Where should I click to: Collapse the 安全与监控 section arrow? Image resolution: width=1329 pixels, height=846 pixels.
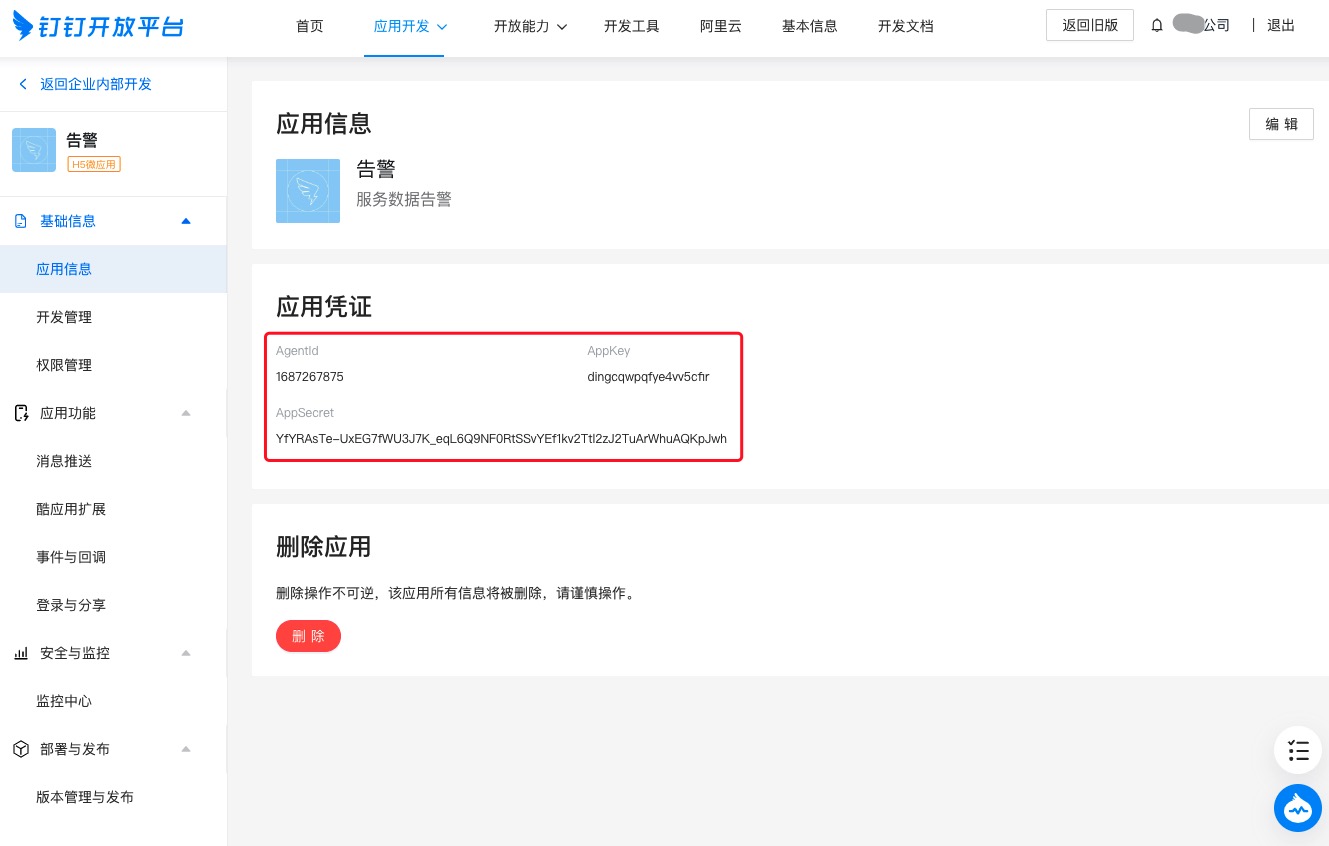[x=186, y=653]
